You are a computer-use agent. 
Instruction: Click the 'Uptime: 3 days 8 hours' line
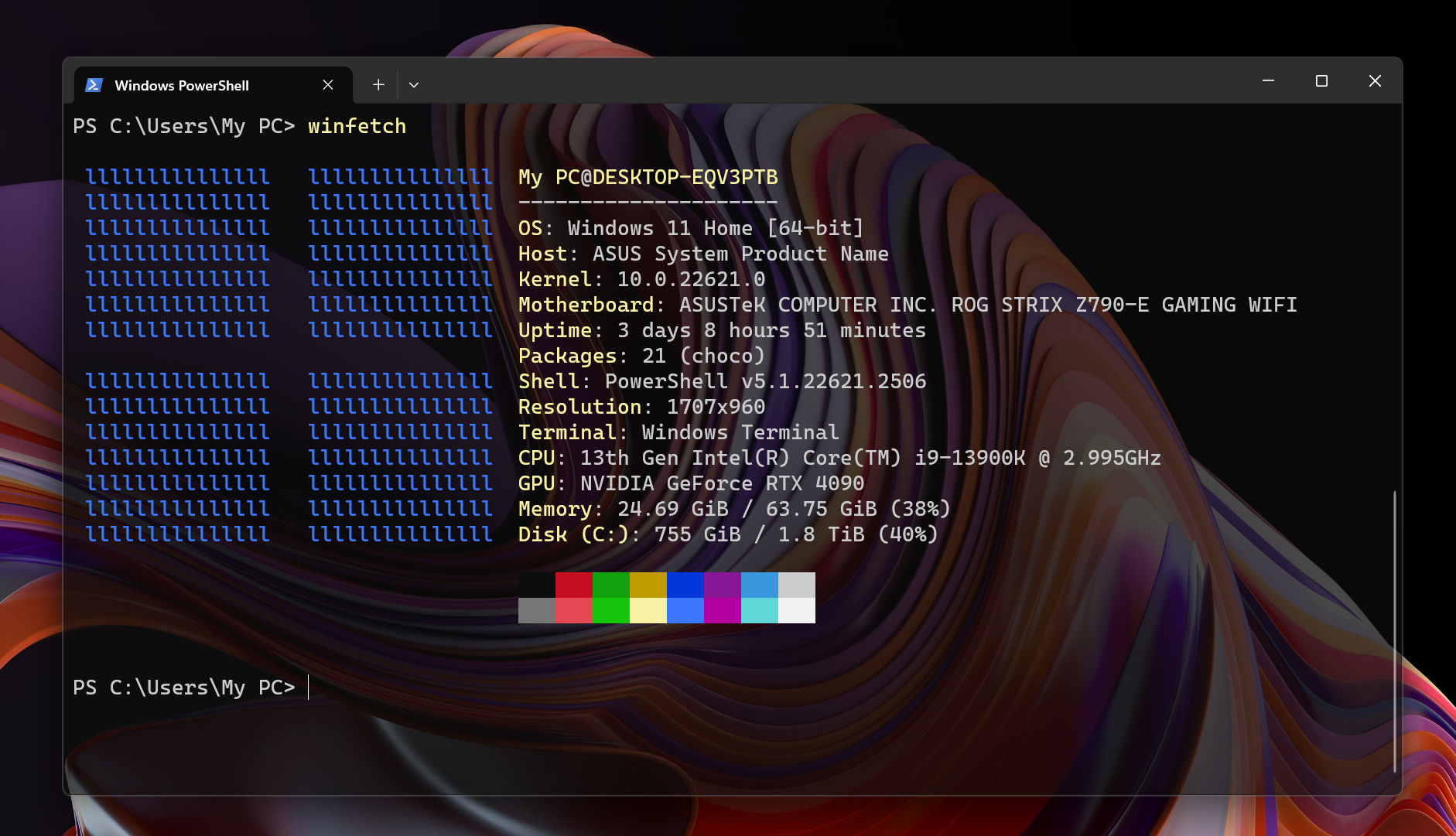click(x=722, y=330)
